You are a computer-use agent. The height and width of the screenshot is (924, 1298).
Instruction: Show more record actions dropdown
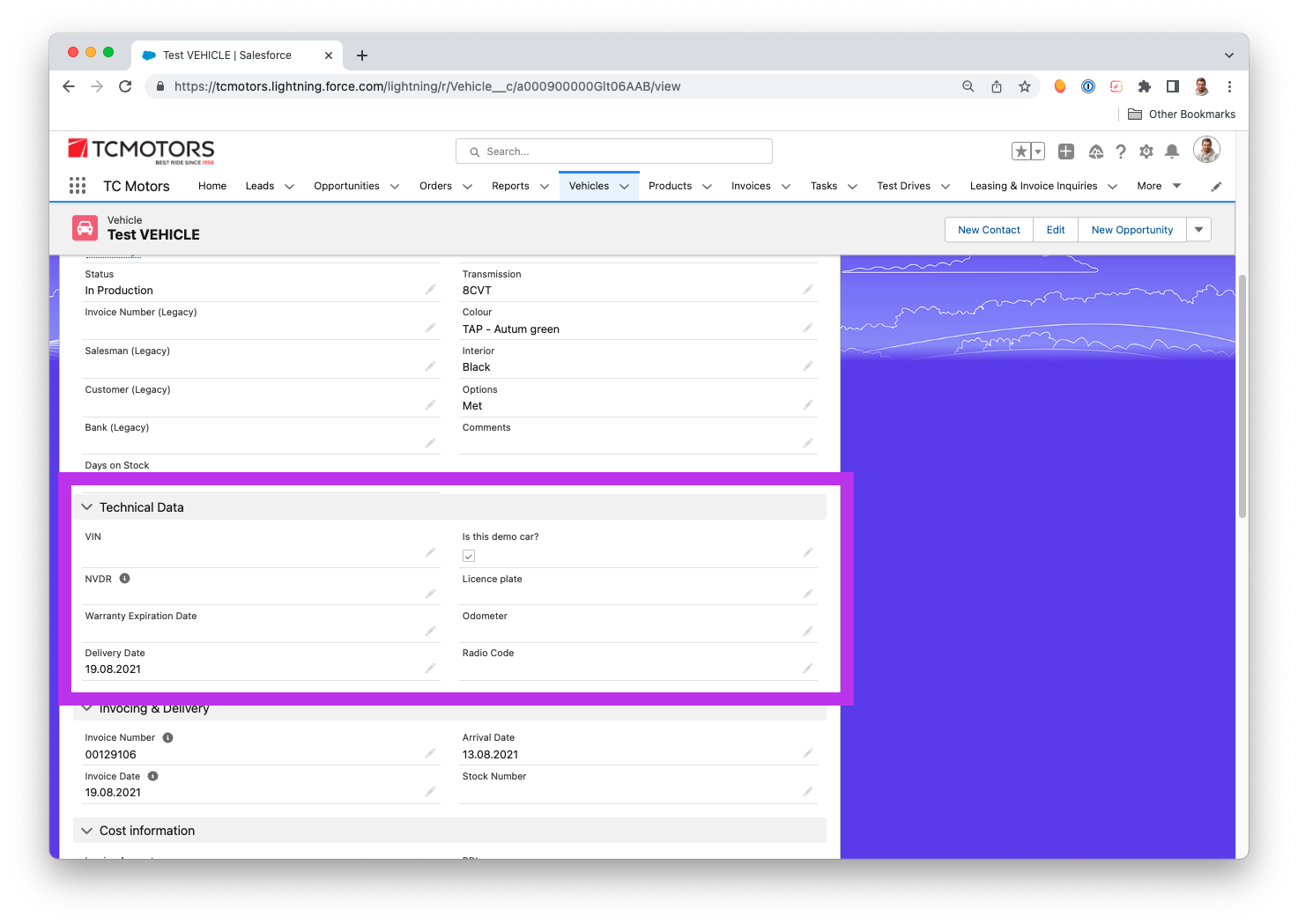1198,230
